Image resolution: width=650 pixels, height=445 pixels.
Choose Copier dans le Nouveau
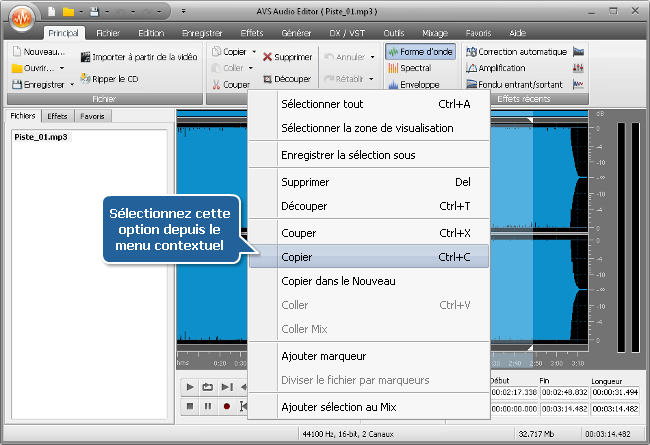[369, 281]
